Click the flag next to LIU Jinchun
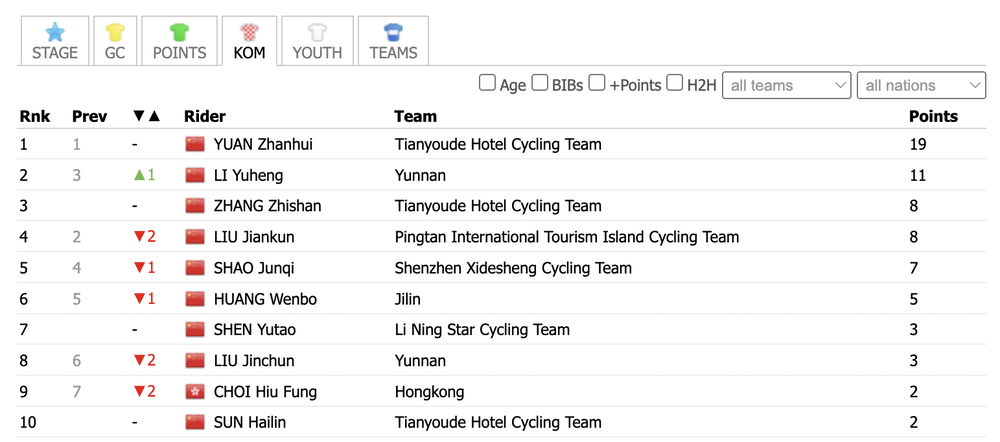 (195, 361)
